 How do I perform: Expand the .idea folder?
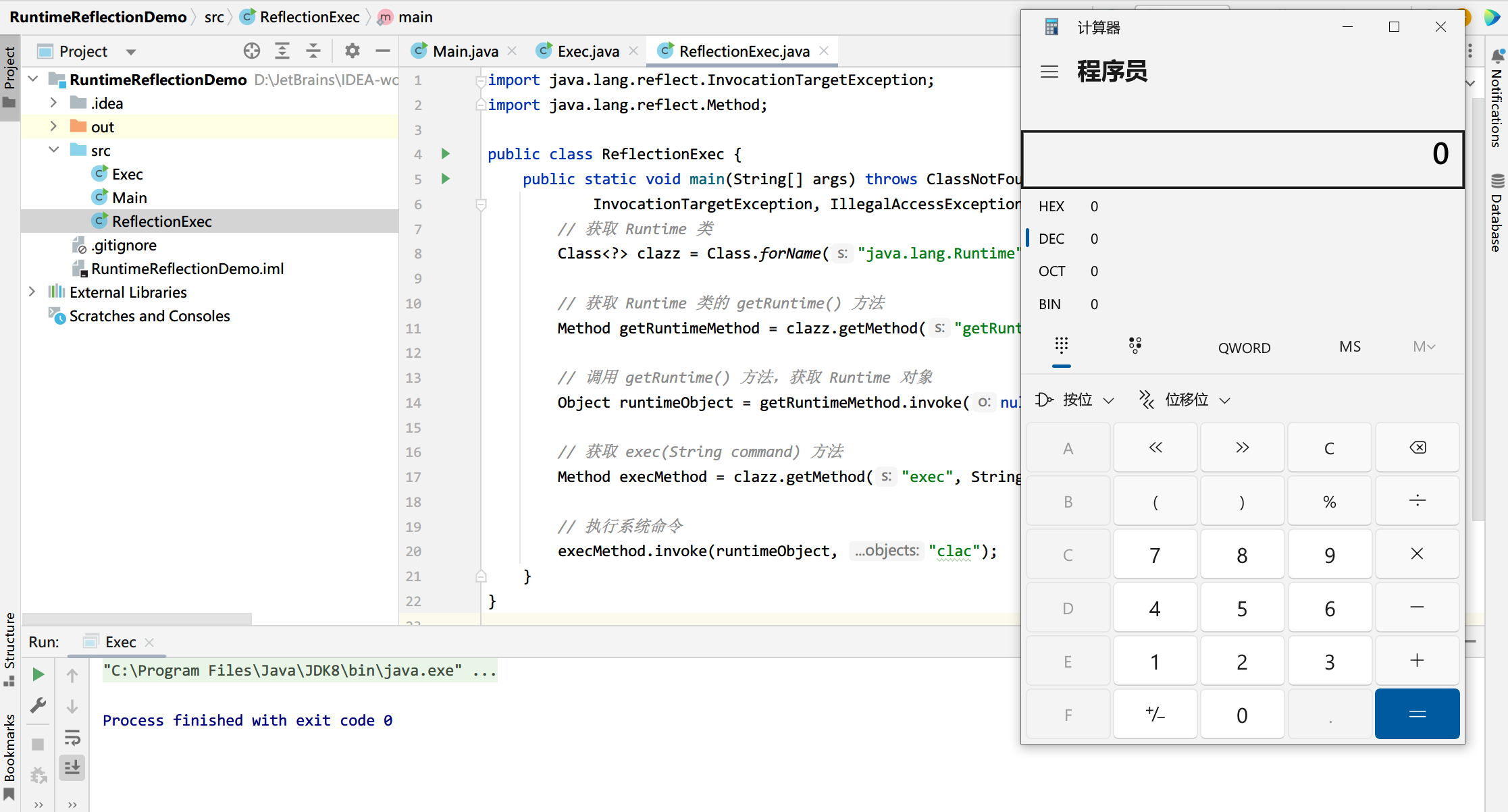pyautogui.click(x=53, y=103)
